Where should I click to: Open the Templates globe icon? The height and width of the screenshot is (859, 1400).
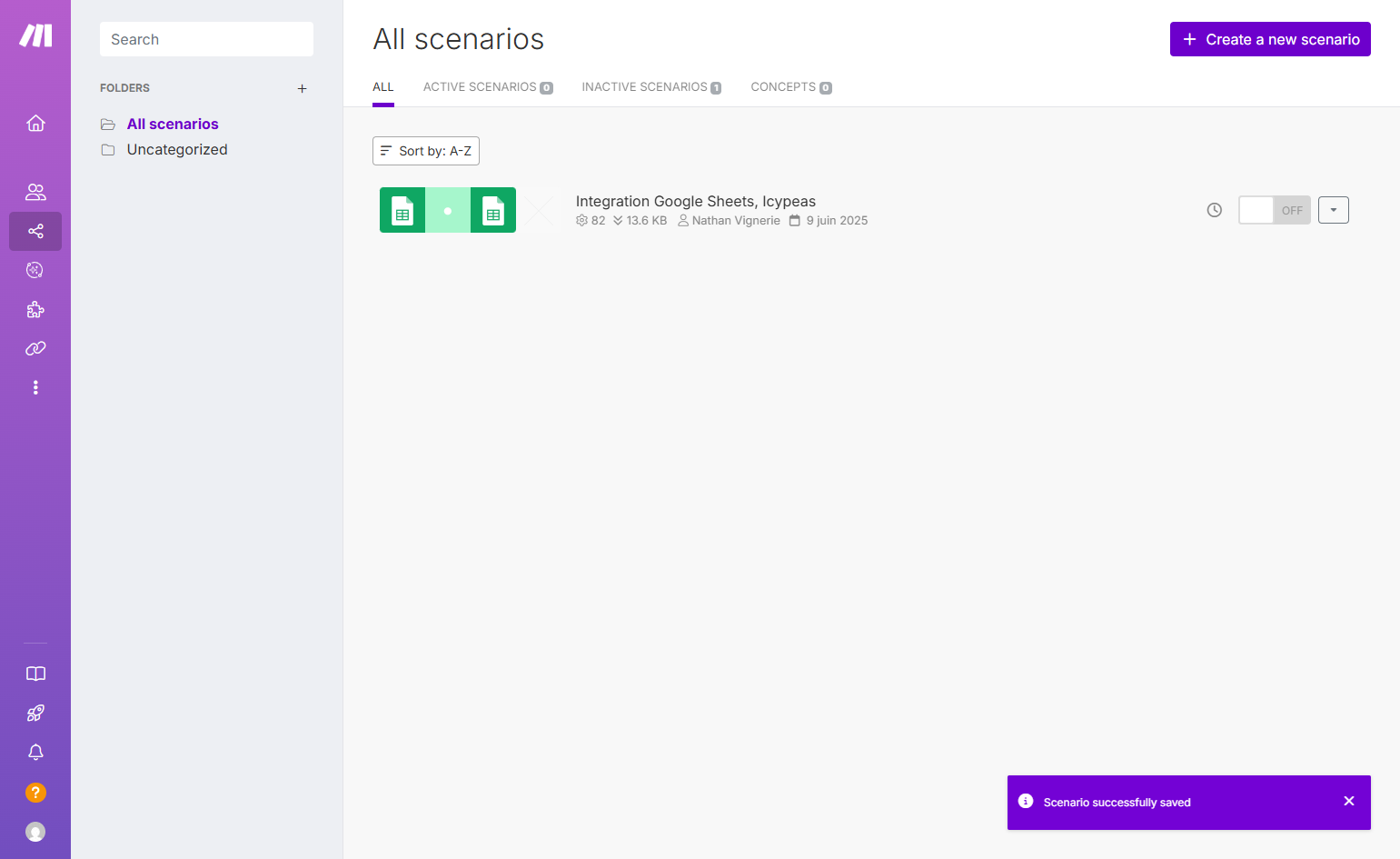pos(35,270)
